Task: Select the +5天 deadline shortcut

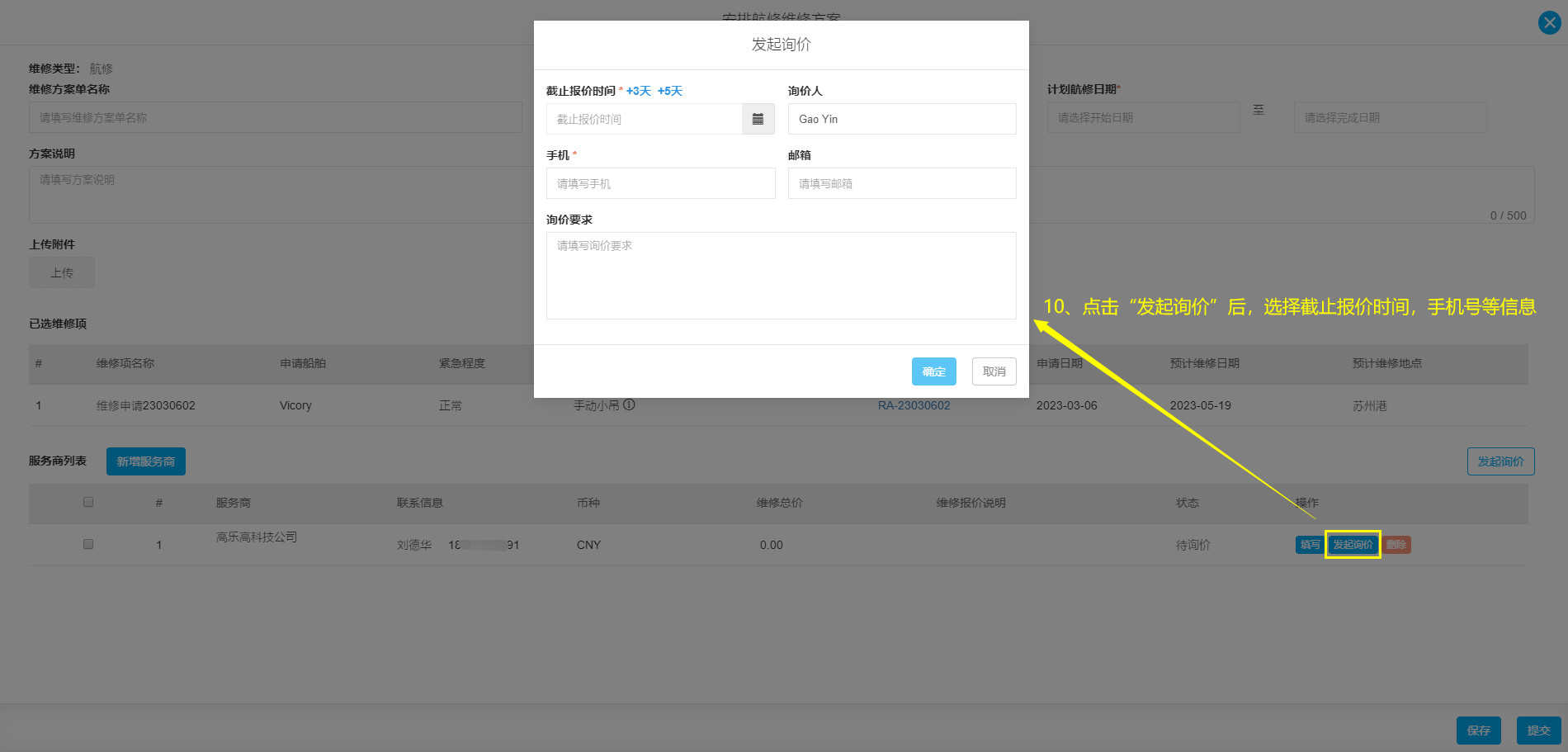Action: (x=670, y=91)
